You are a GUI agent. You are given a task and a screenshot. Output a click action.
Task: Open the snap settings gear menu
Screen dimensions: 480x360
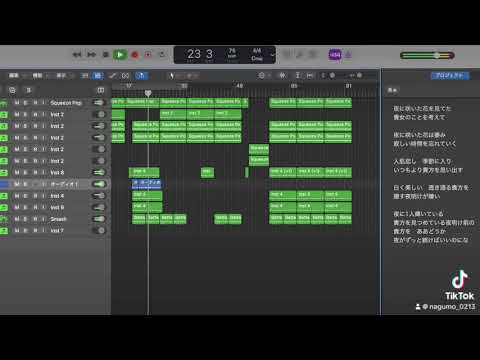point(263,75)
